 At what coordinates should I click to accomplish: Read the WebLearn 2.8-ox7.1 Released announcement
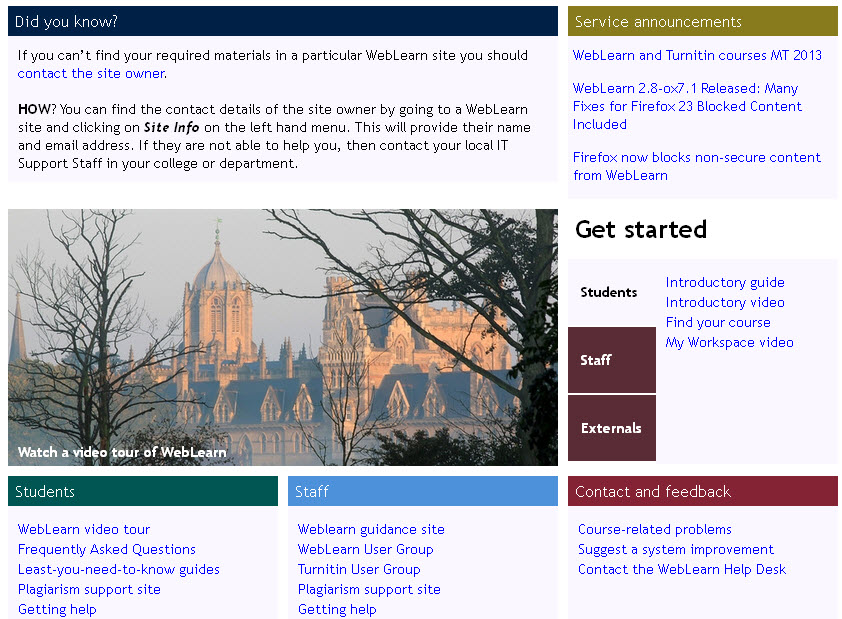tap(687, 106)
